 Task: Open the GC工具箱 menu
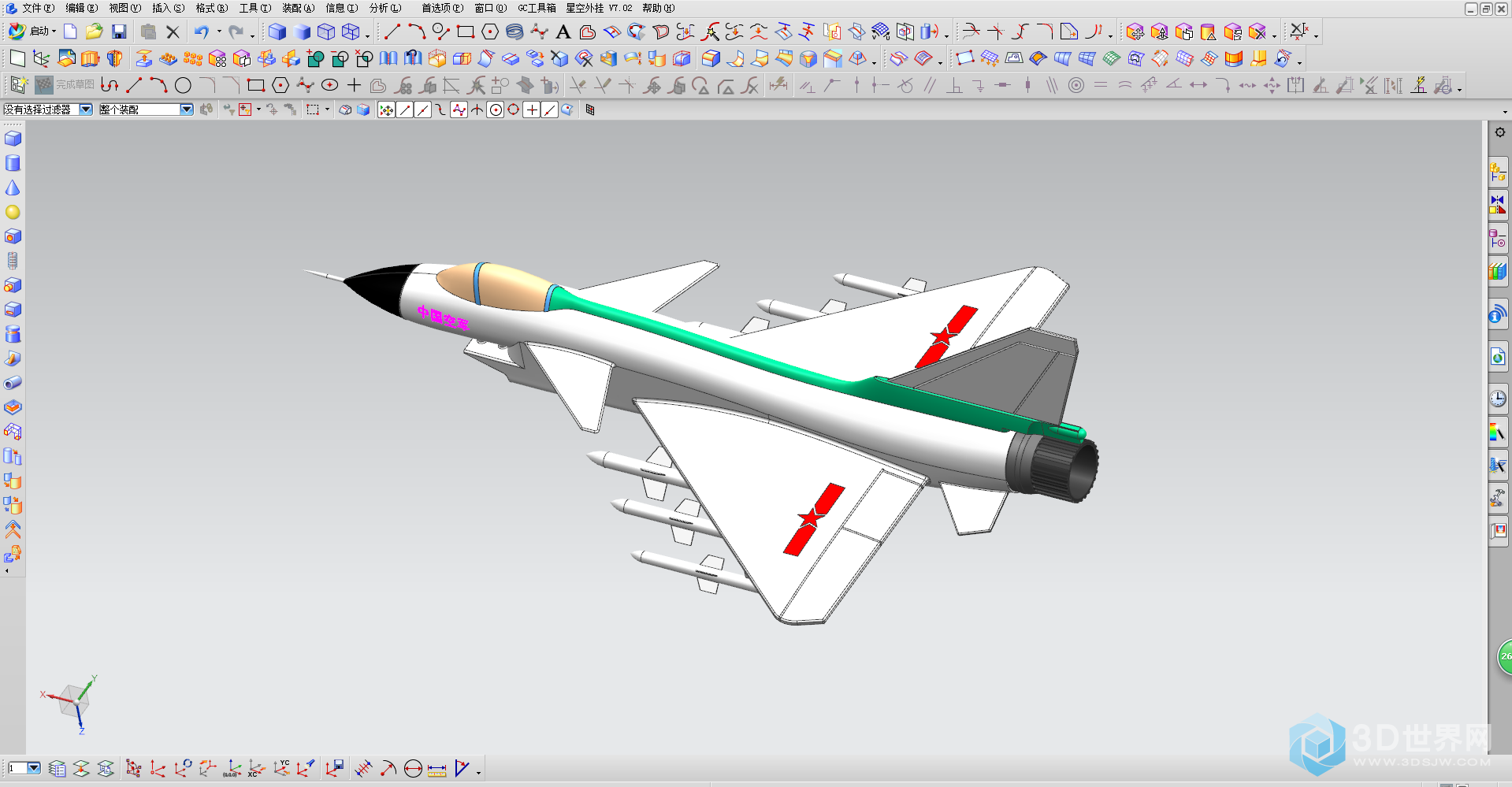[537, 8]
